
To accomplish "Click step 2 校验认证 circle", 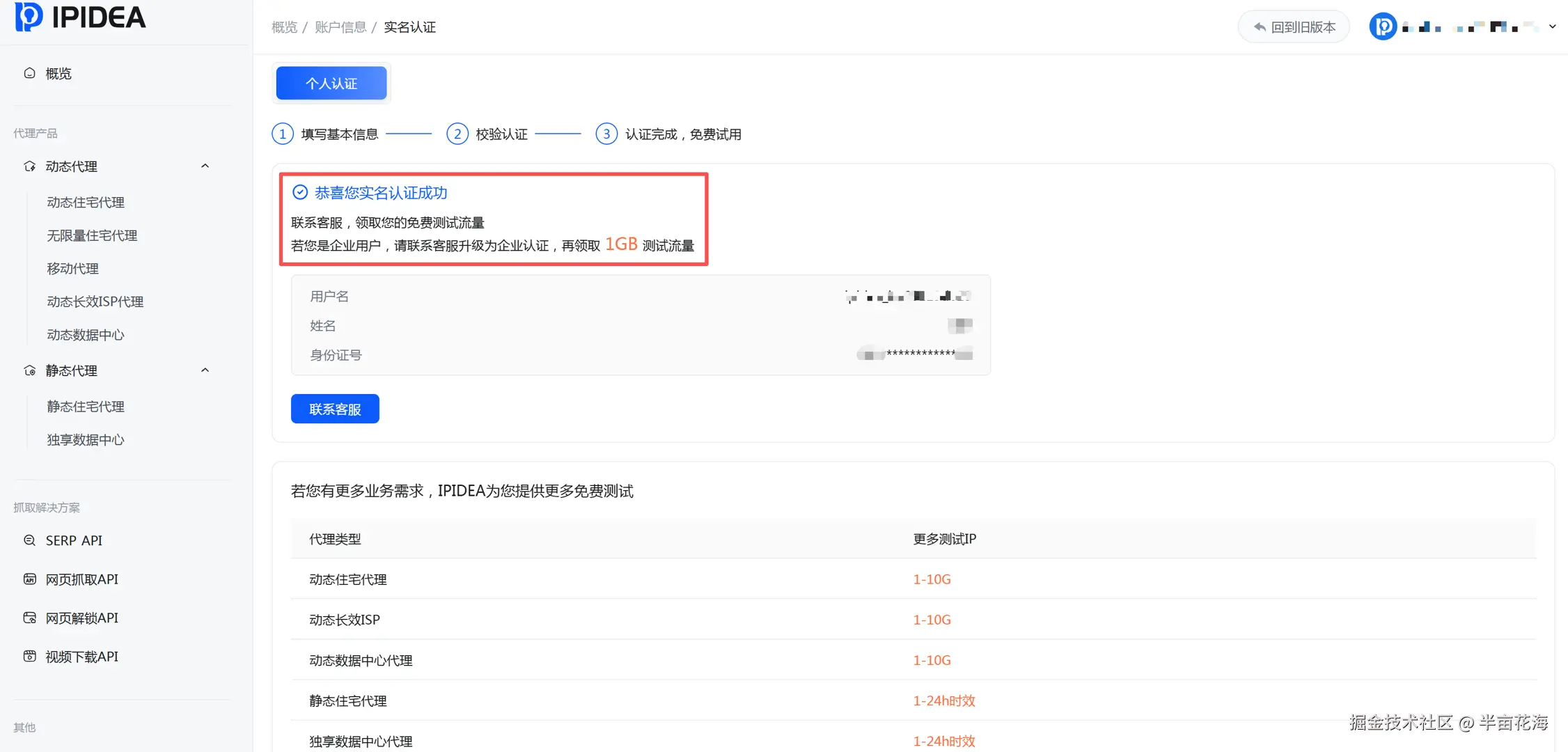I will (457, 134).
